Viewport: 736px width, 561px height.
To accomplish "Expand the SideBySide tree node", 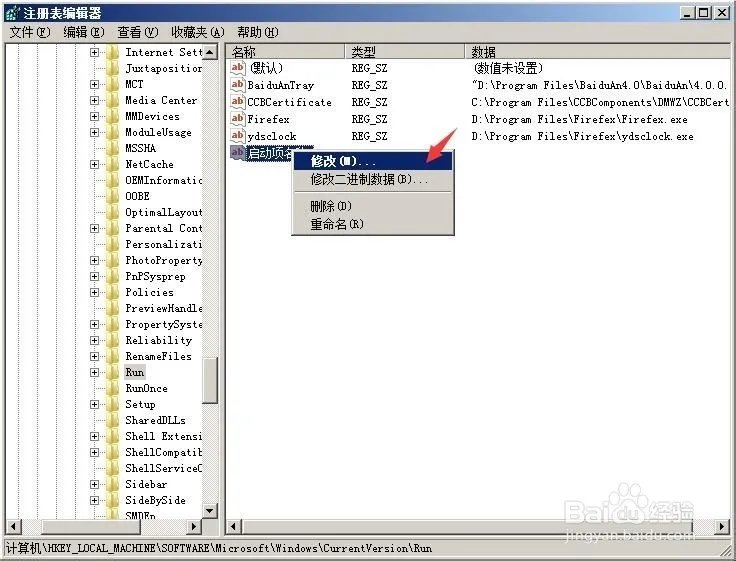I will pos(94,500).
